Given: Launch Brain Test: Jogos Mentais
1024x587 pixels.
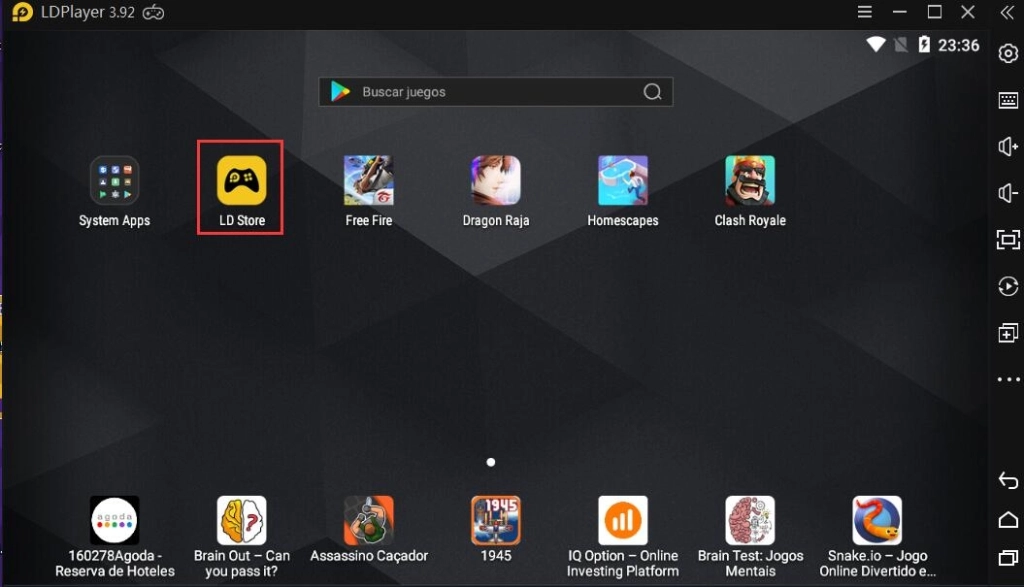Looking at the screenshot, I should pyautogui.click(x=750, y=520).
